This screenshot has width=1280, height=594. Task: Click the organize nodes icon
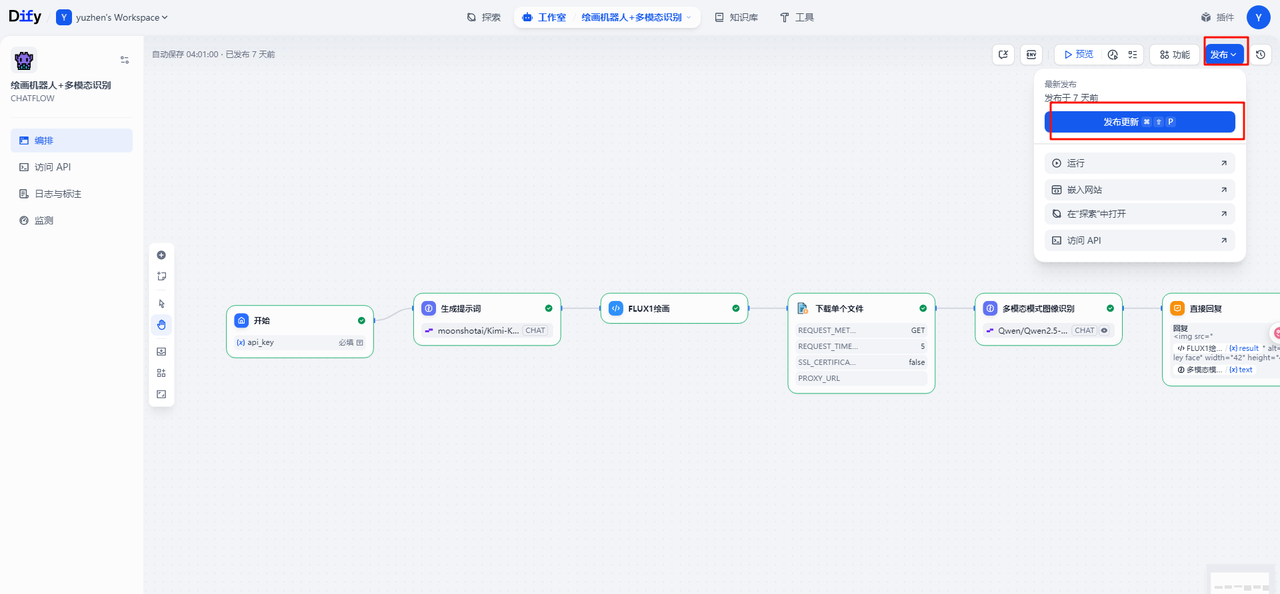[161, 373]
